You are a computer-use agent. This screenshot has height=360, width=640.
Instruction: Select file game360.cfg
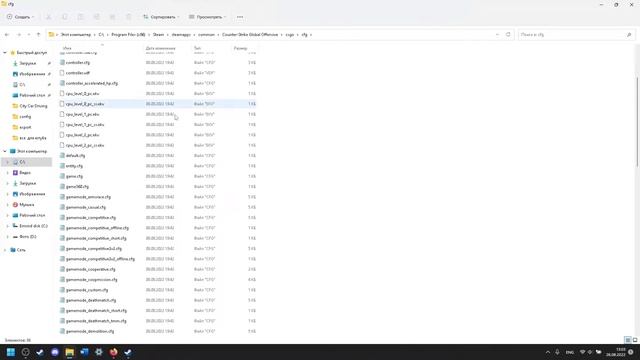[77, 187]
